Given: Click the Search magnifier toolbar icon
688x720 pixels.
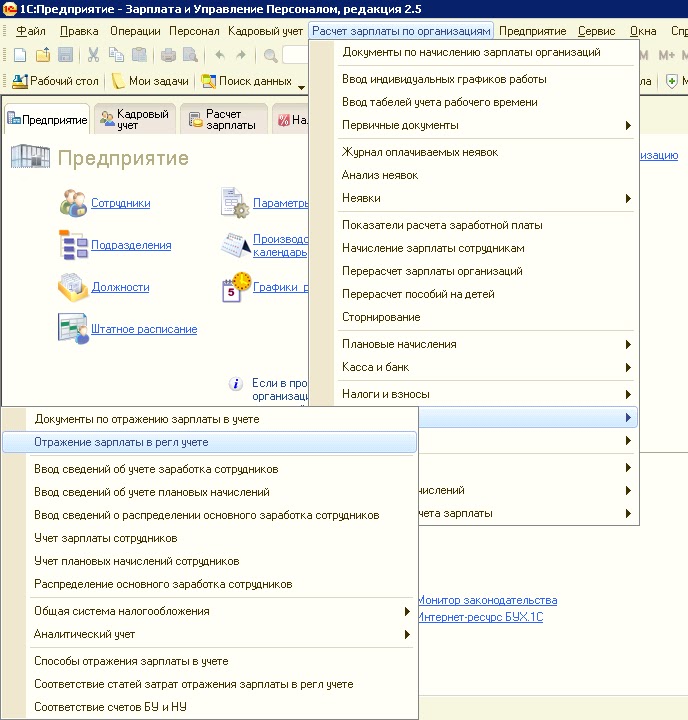Looking at the screenshot, I should point(271,56).
